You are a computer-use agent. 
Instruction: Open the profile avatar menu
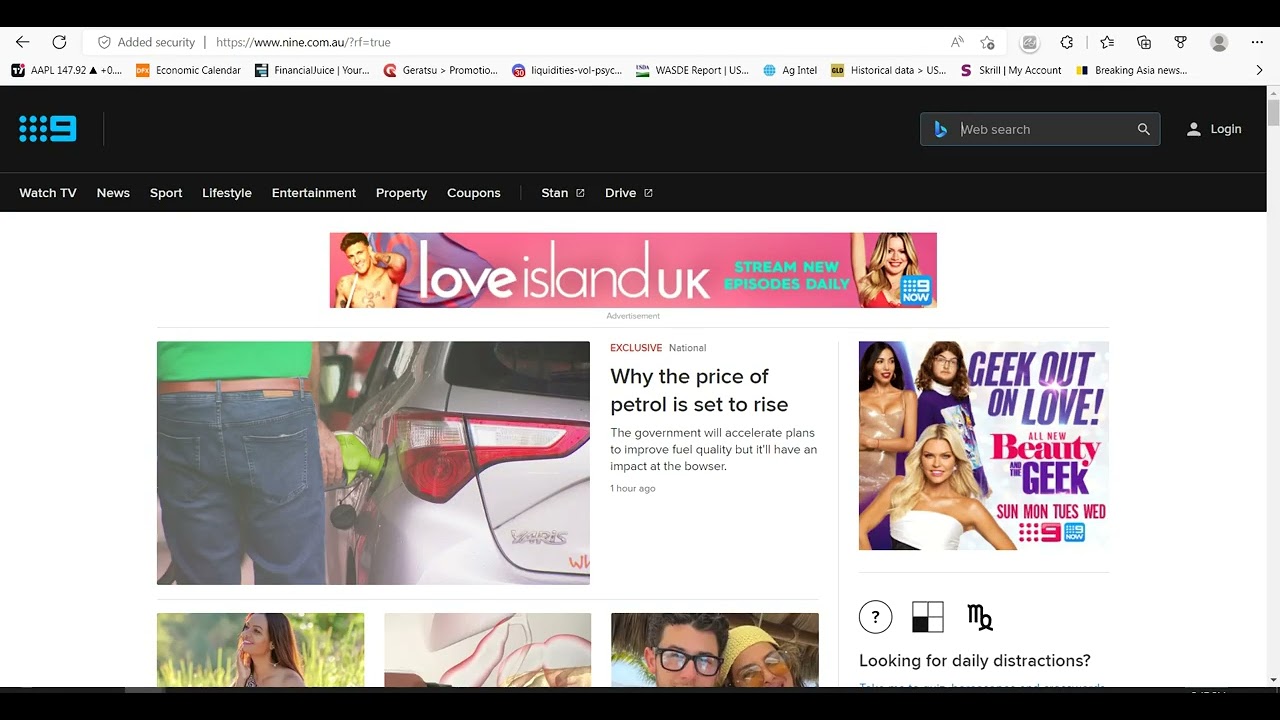click(x=1218, y=42)
